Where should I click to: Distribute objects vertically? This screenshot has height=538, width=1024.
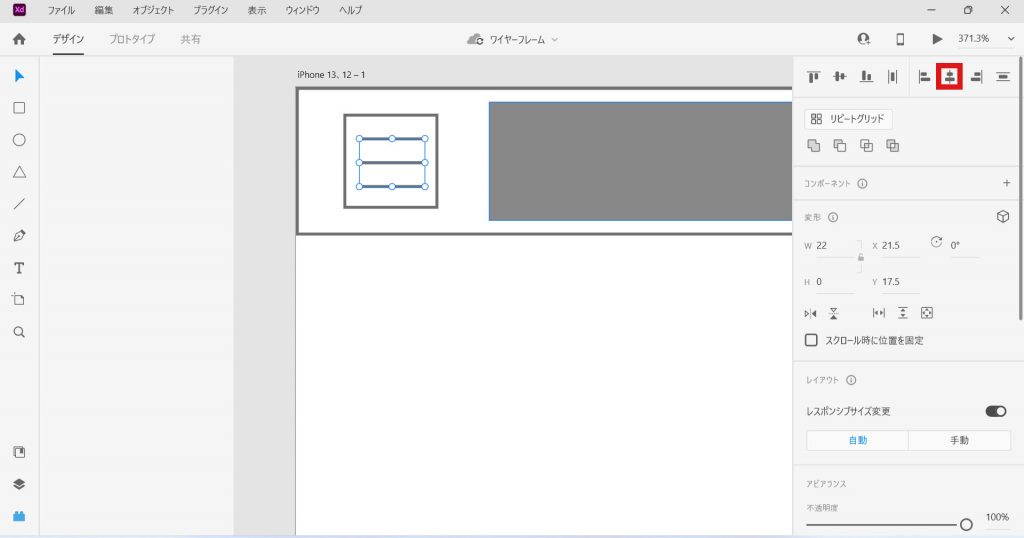(x=1003, y=77)
